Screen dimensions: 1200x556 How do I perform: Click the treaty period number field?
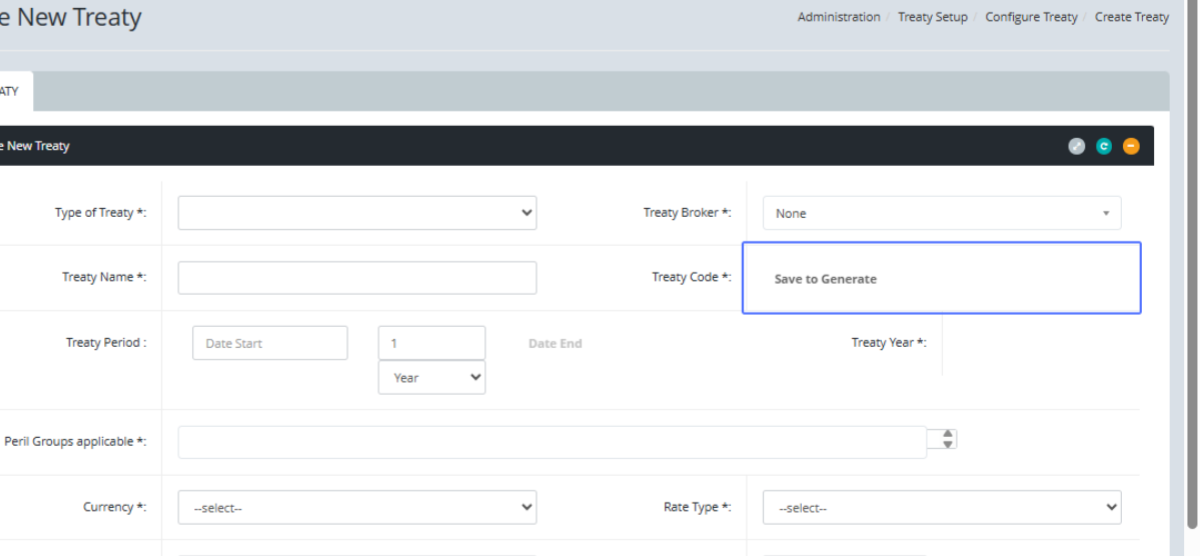pos(431,343)
